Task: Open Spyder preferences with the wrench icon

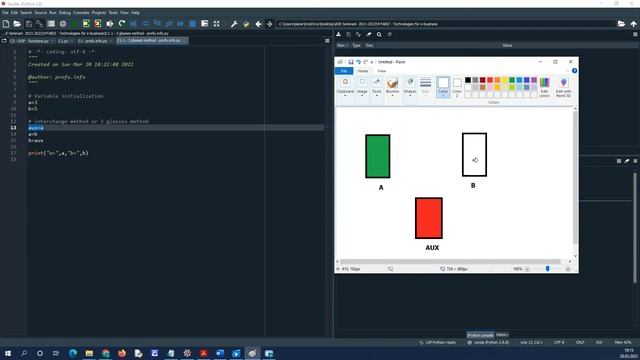Action: pos(234,24)
